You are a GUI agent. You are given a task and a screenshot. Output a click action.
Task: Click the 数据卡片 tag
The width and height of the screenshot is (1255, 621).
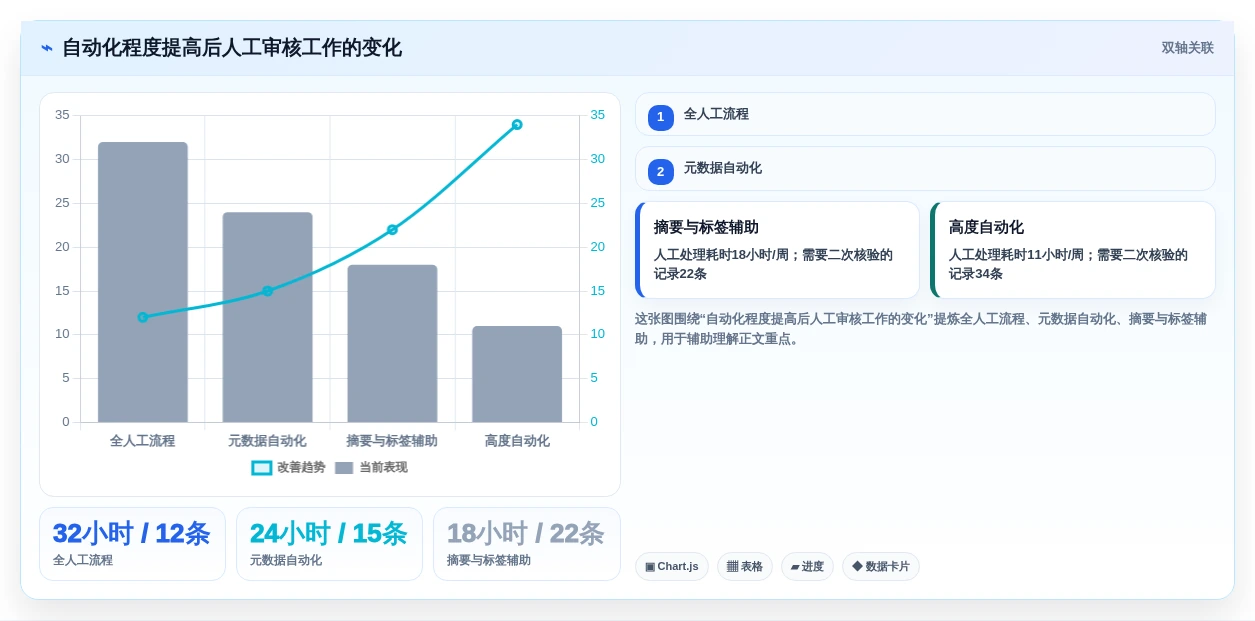point(881,567)
